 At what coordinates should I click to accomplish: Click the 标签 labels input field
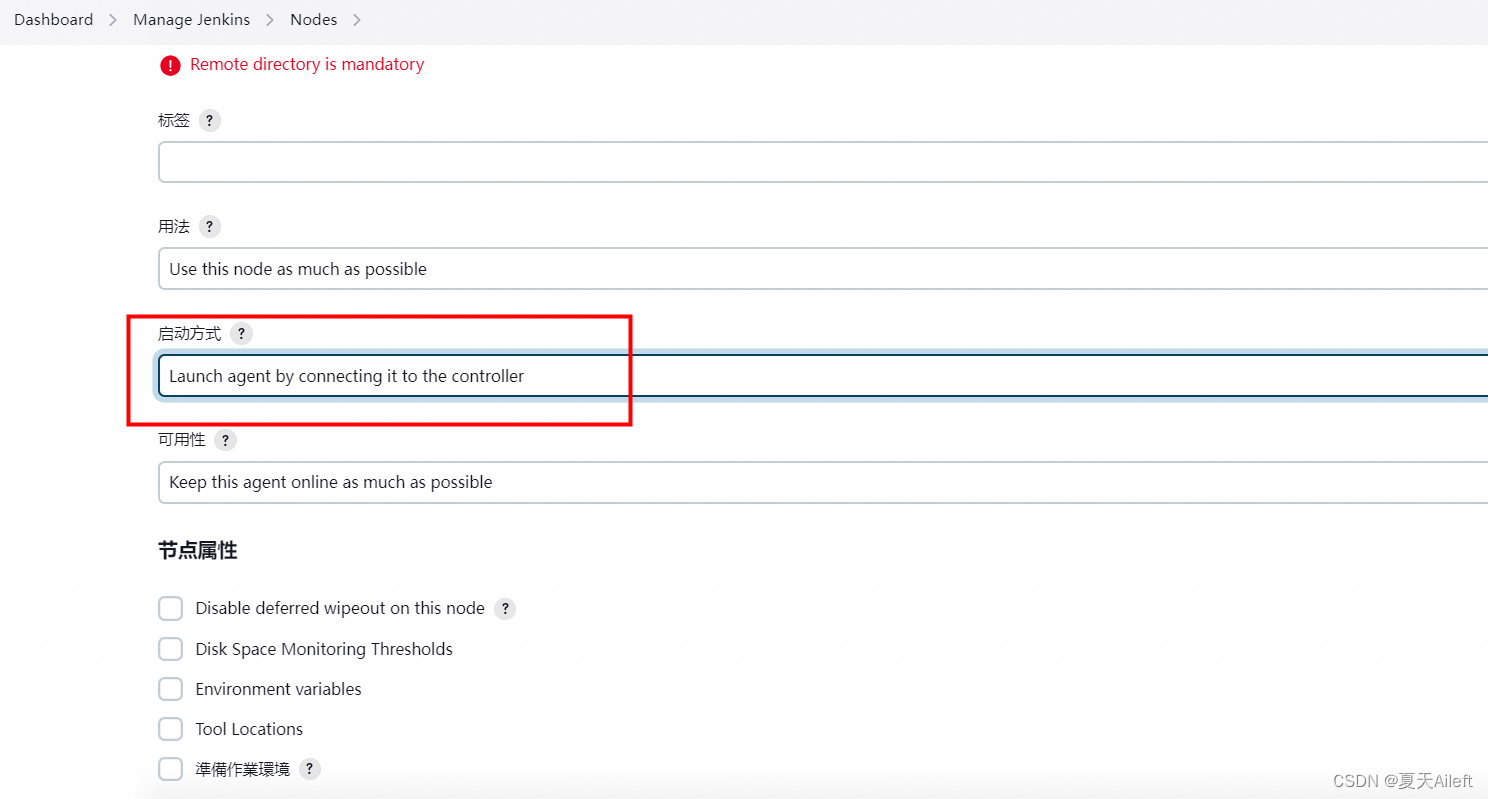[x=820, y=162]
